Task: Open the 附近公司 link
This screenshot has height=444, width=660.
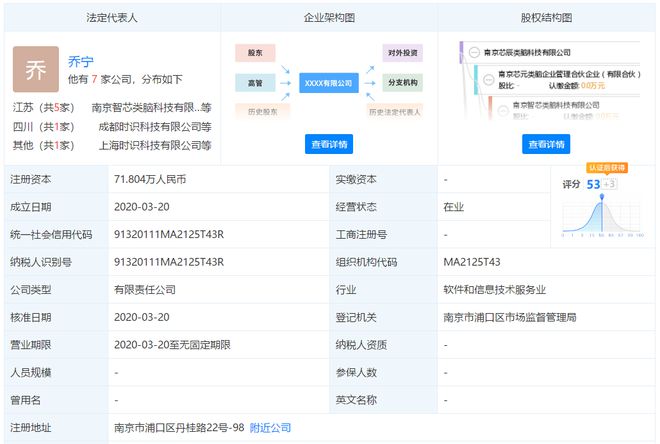Action: (x=270, y=428)
